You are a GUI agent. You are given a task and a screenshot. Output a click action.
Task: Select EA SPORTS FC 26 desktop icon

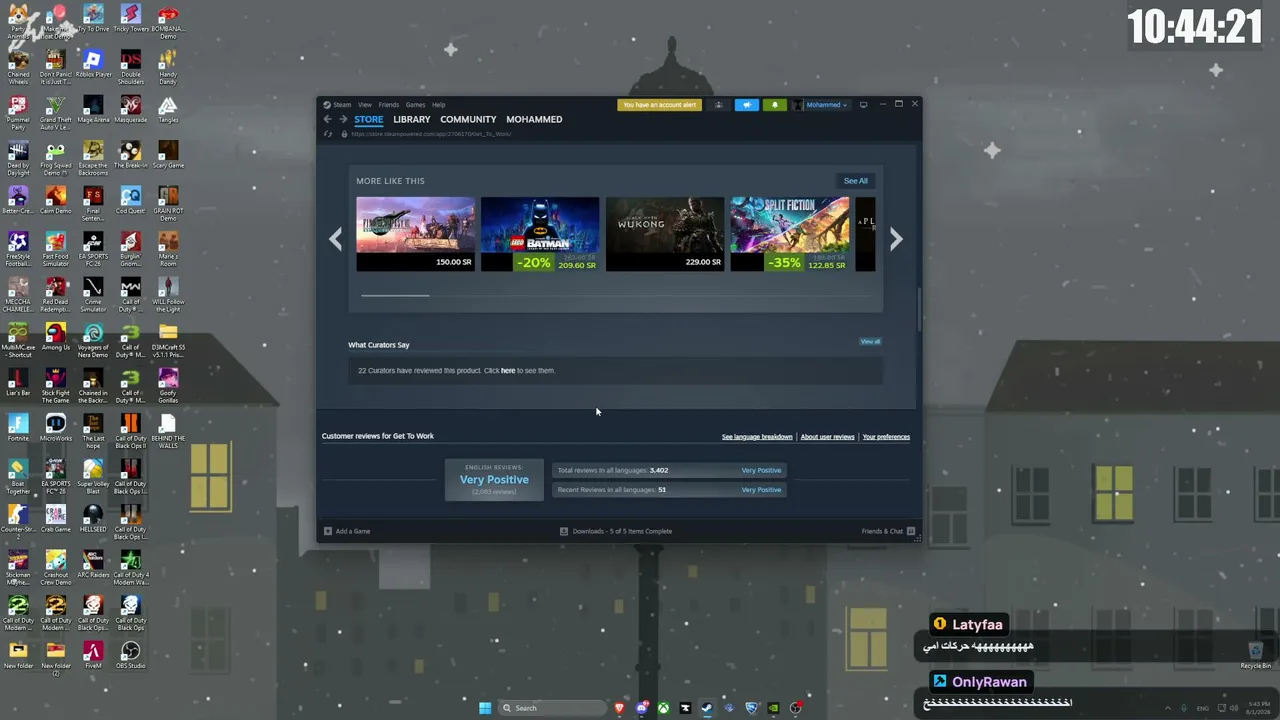pos(93,247)
